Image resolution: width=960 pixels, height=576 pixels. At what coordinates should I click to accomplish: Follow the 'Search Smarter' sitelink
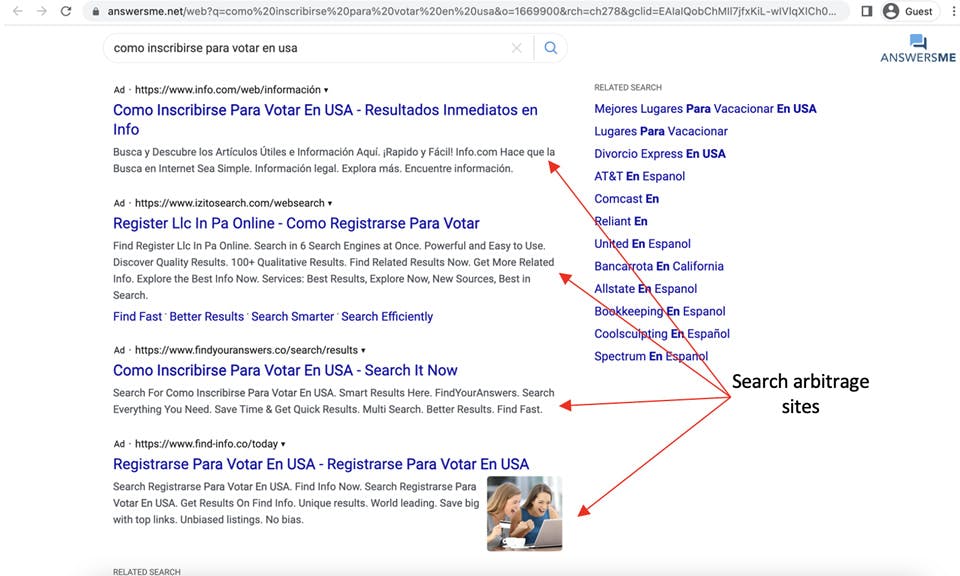[x=293, y=316]
